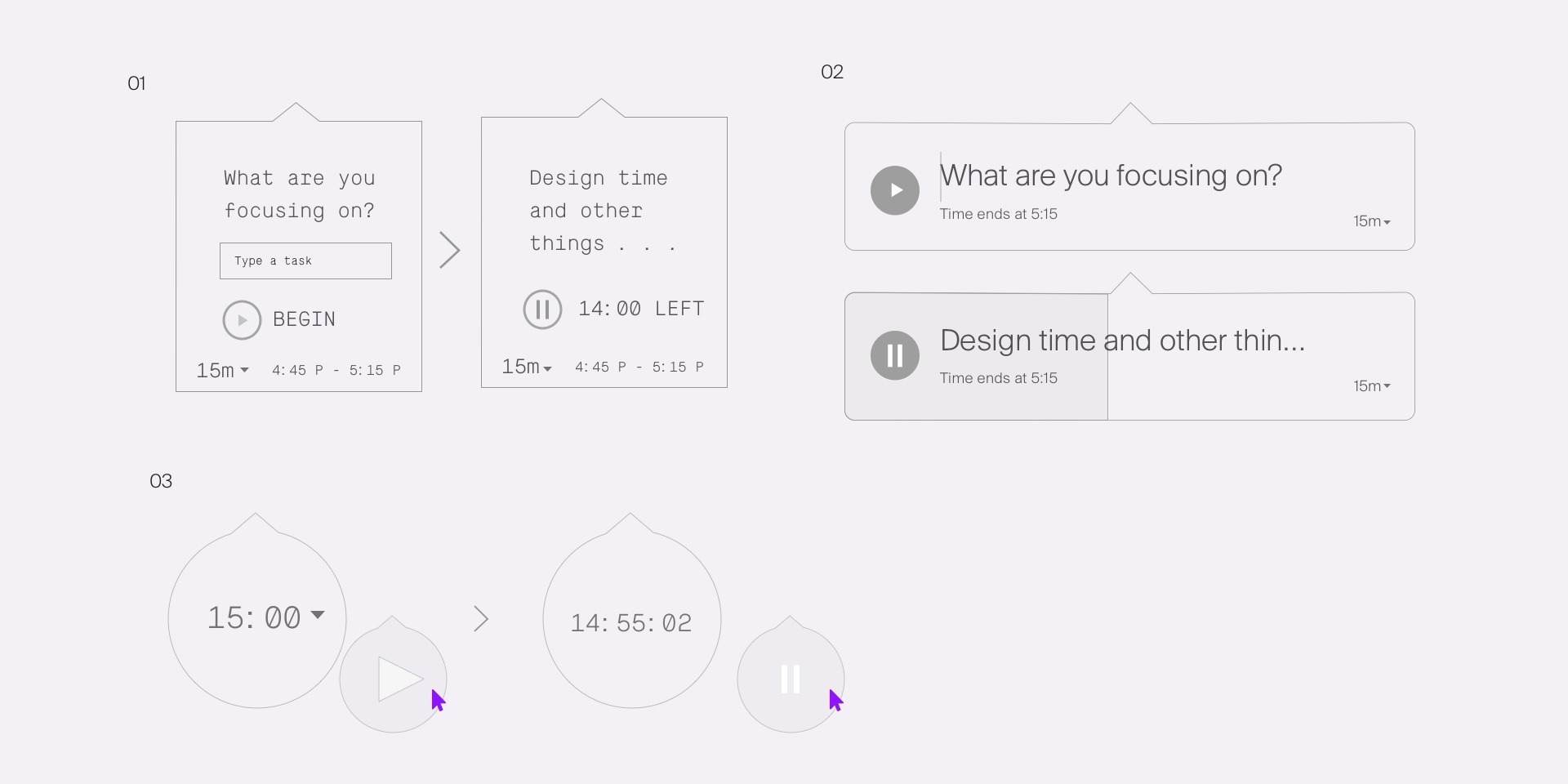
Task: Click the BEGIN label
Action: tap(304, 319)
